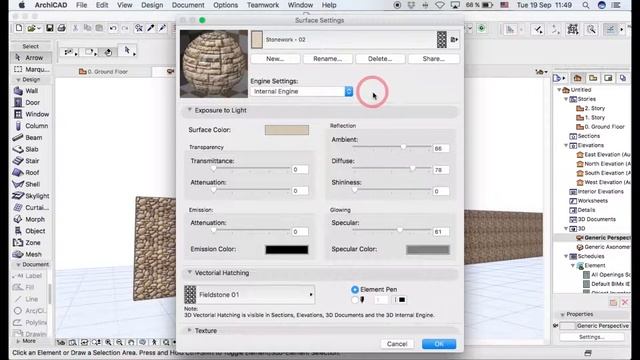Viewport: 640px width, 360px height.
Task: Click the Share... button
Action: coord(433,59)
